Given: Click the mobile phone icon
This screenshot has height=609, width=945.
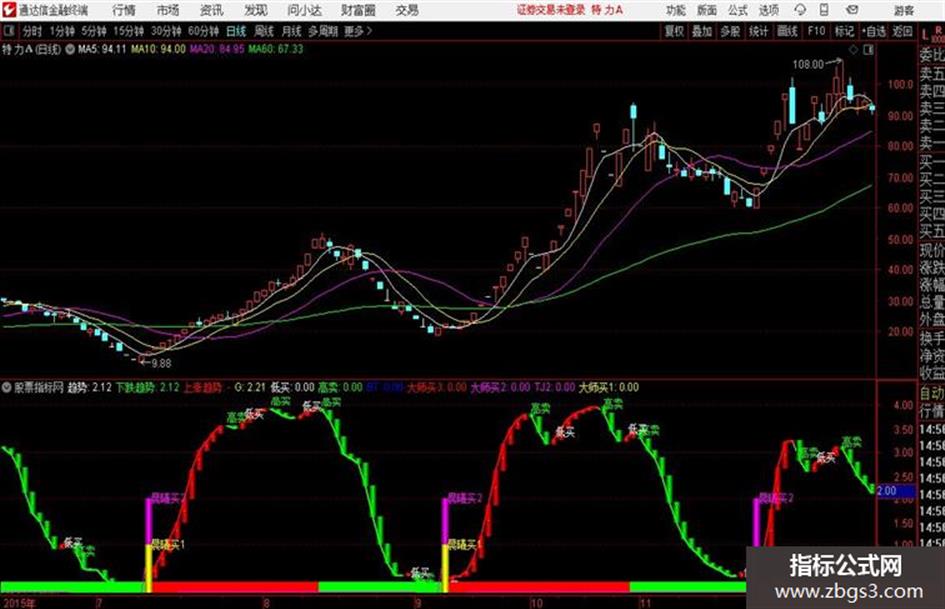Looking at the screenshot, I should coord(824,10).
